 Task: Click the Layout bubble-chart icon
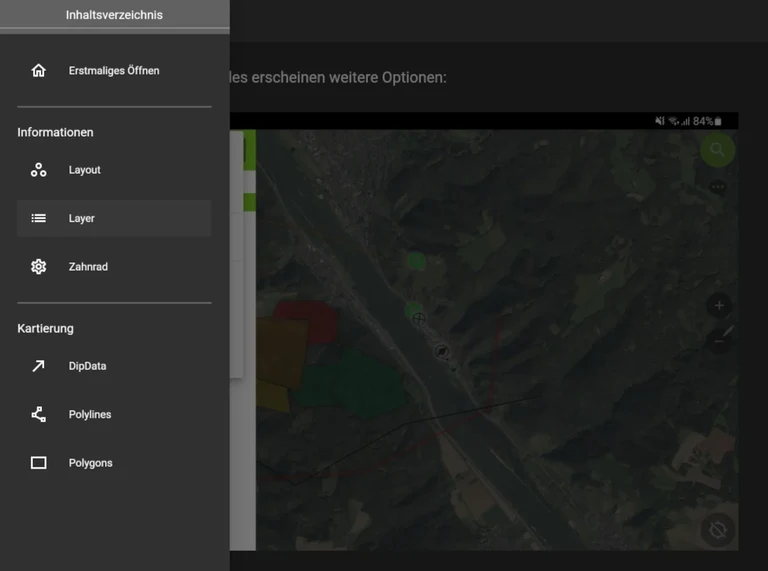coord(39,170)
